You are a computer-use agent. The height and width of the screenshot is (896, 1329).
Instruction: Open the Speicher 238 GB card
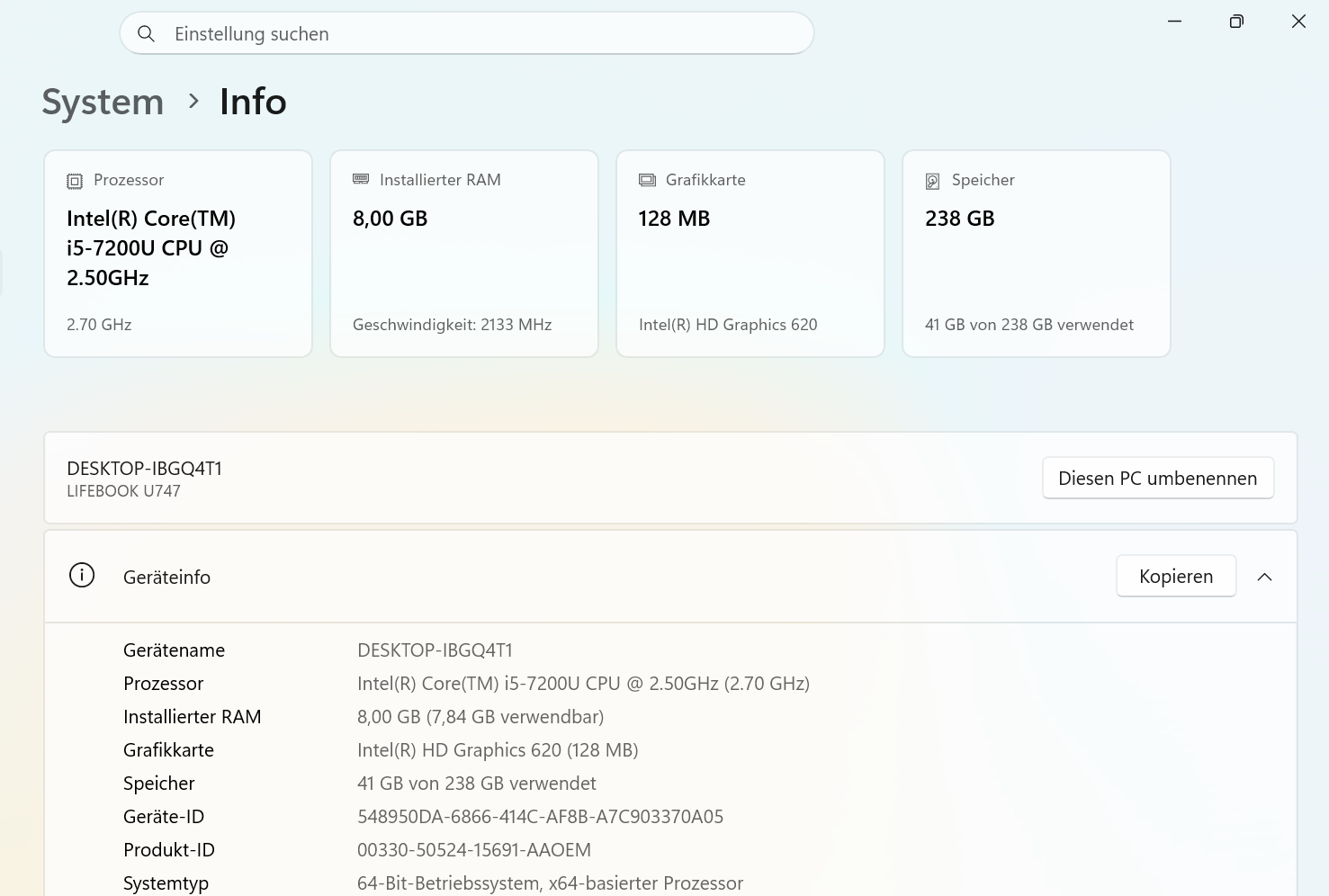click(1037, 254)
